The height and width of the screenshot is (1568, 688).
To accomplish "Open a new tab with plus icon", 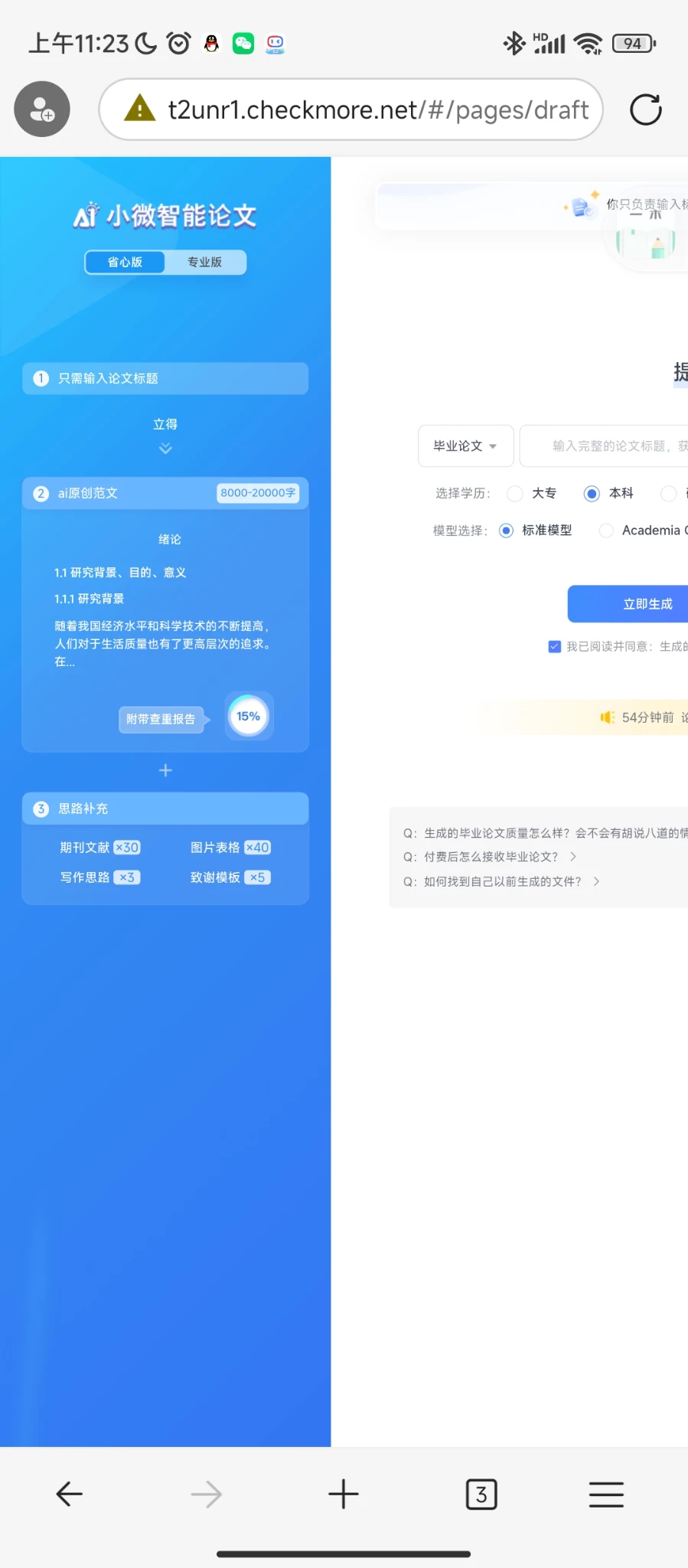I will point(344,1494).
